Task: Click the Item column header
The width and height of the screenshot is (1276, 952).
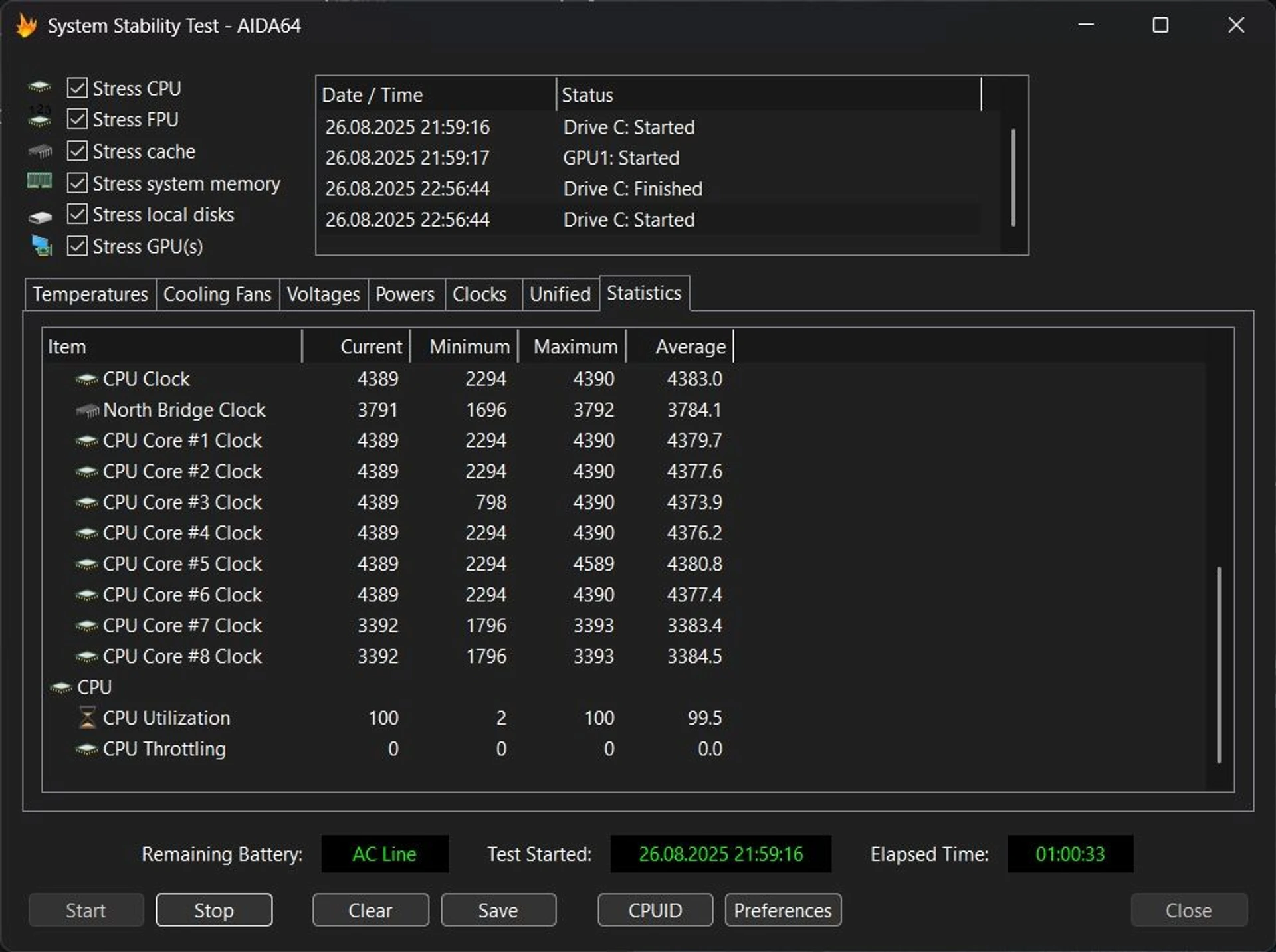Action: click(x=173, y=347)
